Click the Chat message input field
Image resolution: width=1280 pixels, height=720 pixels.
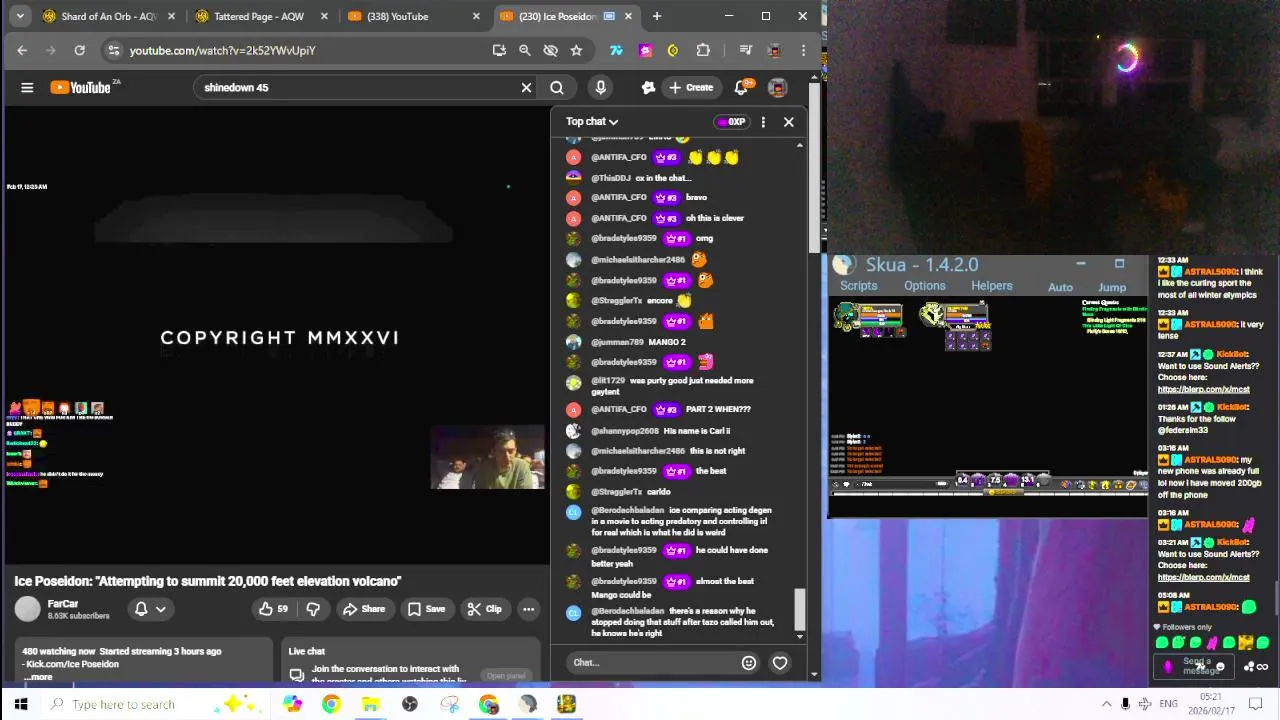click(x=652, y=662)
